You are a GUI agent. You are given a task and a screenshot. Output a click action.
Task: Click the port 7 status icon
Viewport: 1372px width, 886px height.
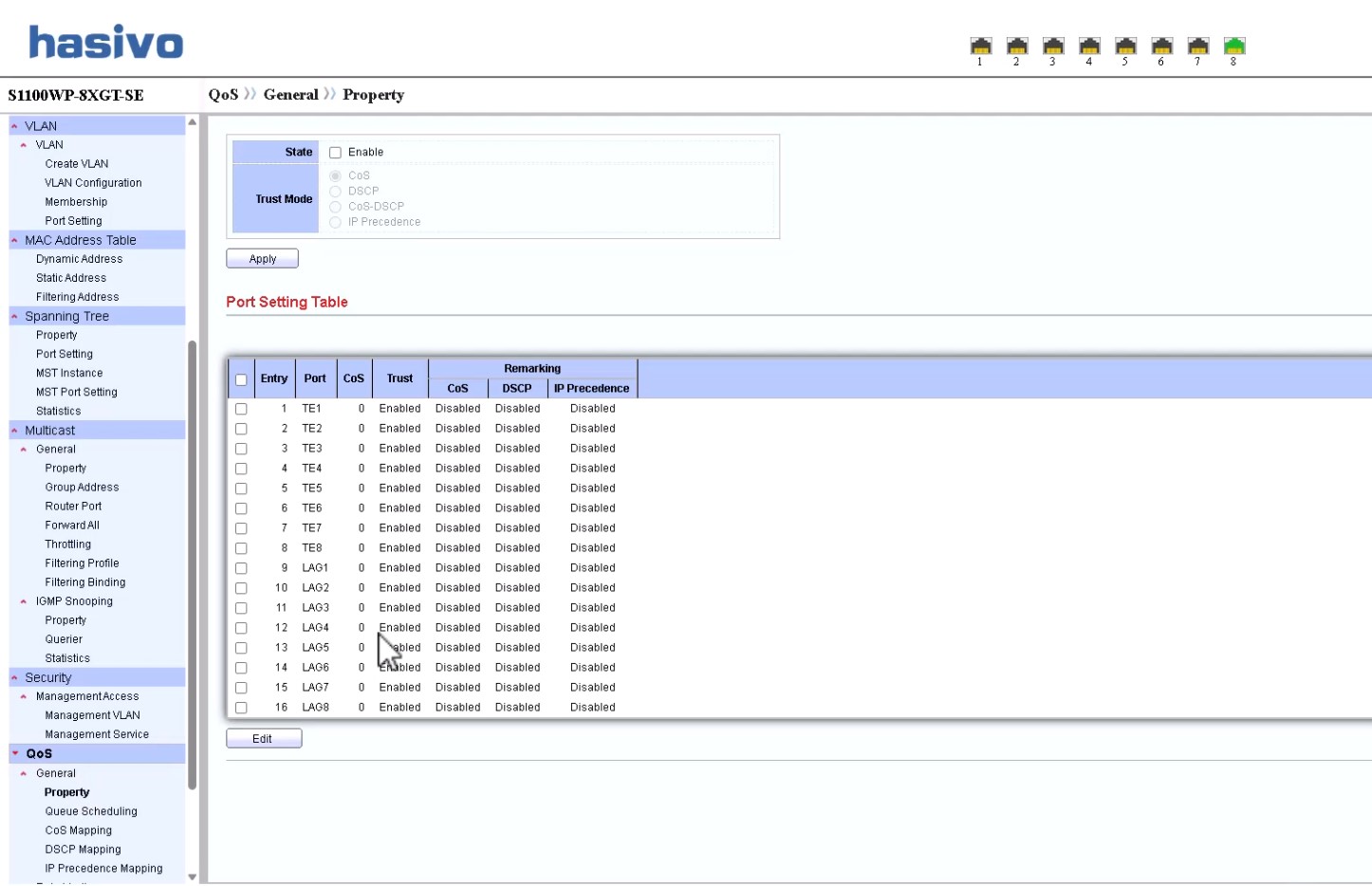(1197, 46)
